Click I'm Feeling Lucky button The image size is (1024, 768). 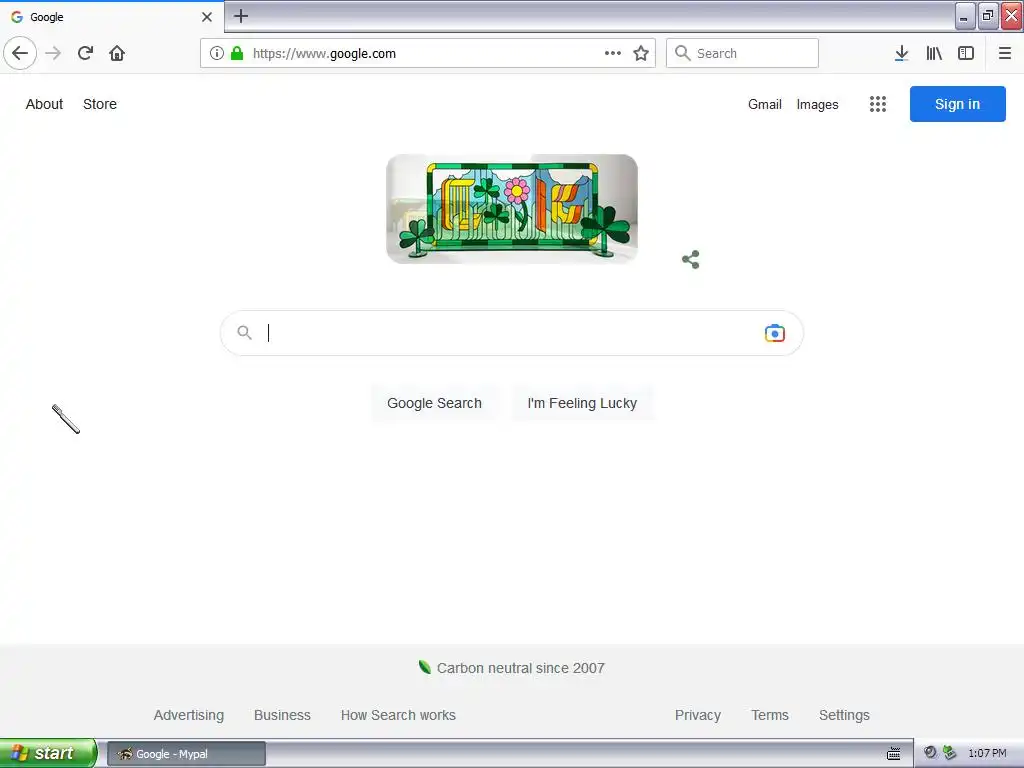(582, 403)
